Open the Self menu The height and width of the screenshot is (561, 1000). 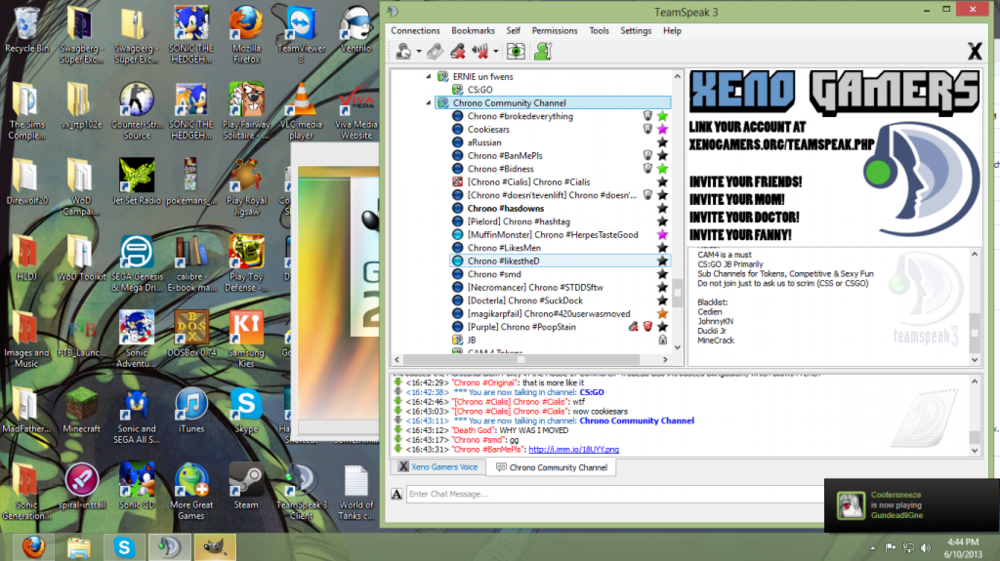[x=513, y=31]
